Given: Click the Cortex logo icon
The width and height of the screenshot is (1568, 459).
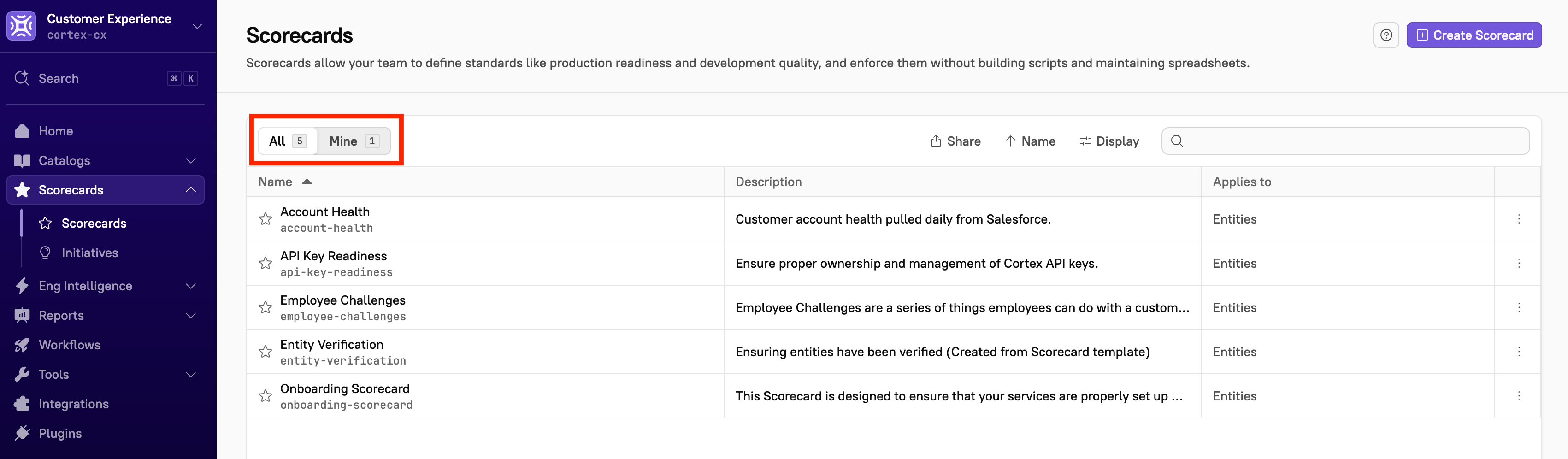Looking at the screenshot, I should coord(21,26).
